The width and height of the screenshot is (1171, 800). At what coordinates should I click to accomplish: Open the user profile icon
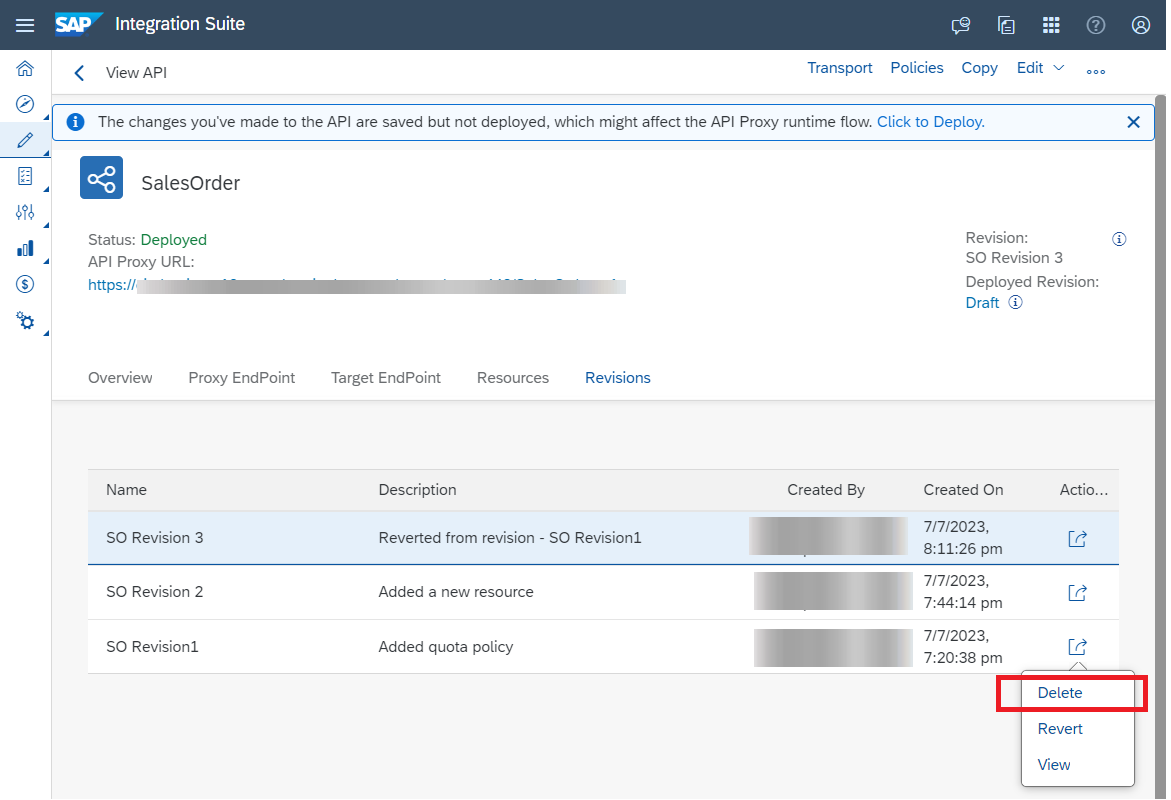1140,25
